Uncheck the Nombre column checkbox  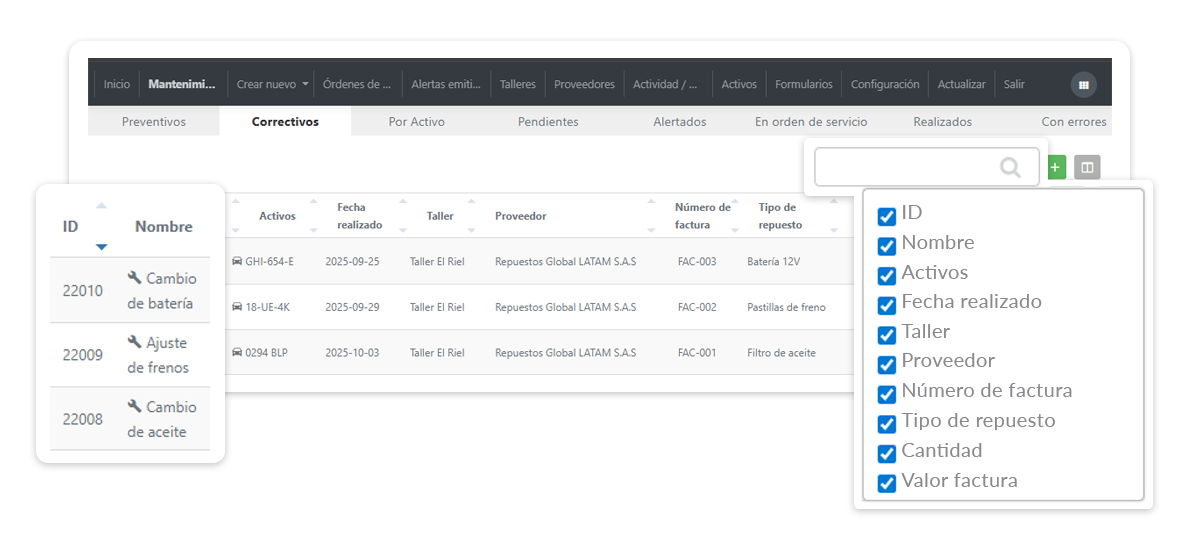[x=886, y=246]
